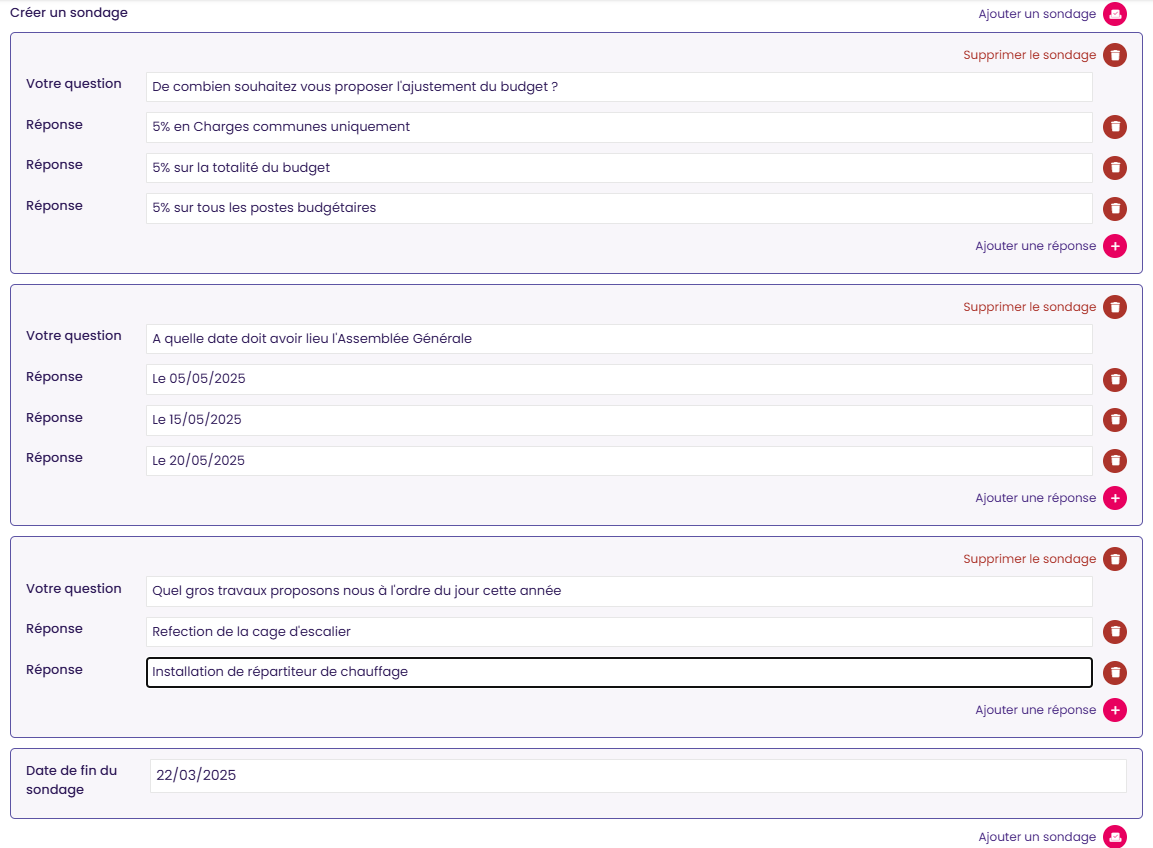This screenshot has height=848, width=1153.
Task: Click the trash icon for '5% sur tous les postes budgétaires'
Action: click(x=1115, y=209)
